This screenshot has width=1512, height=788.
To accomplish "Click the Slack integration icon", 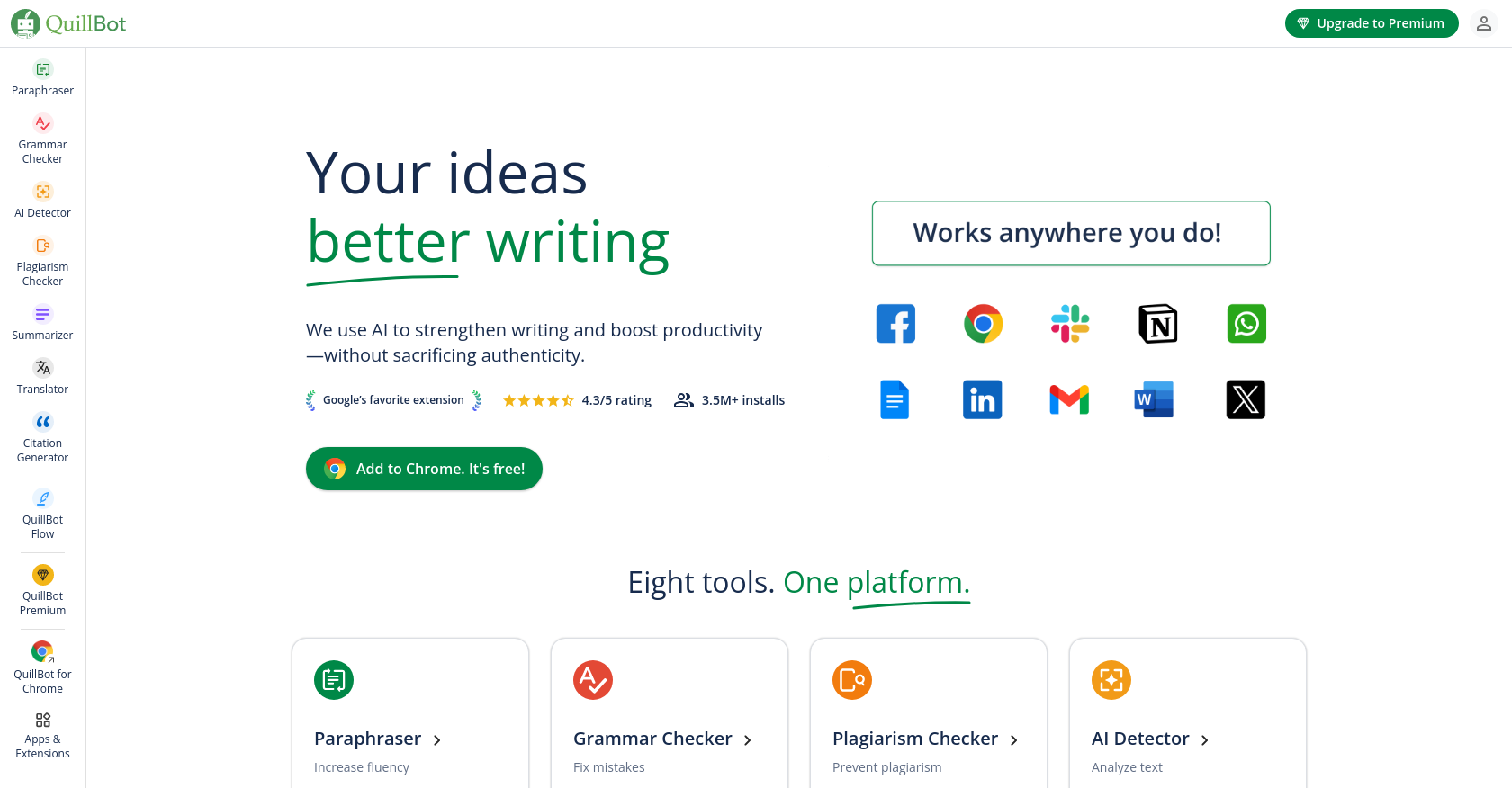I will tap(1070, 323).
